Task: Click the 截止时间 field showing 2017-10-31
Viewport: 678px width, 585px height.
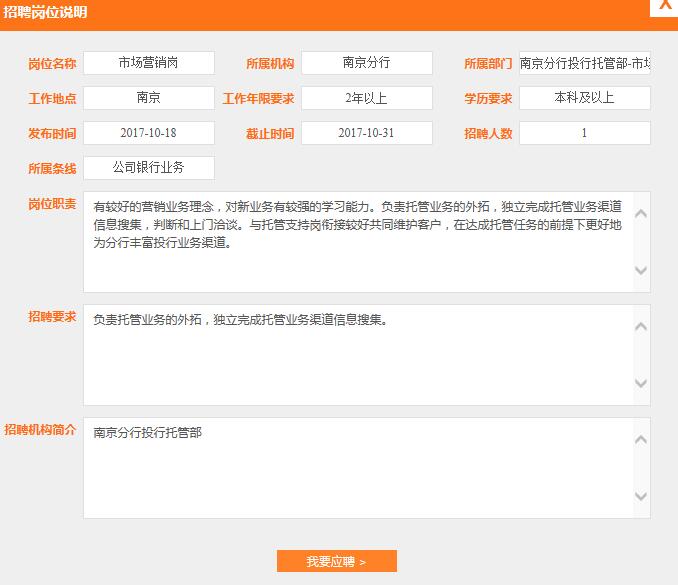Action: coord(367,133)
